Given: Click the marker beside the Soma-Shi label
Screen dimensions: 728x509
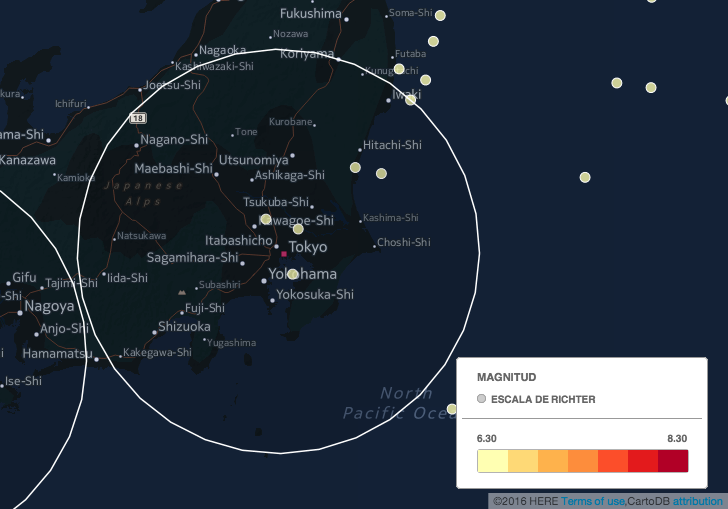Looking at the screenshot, I should click(x=439, y=15).
